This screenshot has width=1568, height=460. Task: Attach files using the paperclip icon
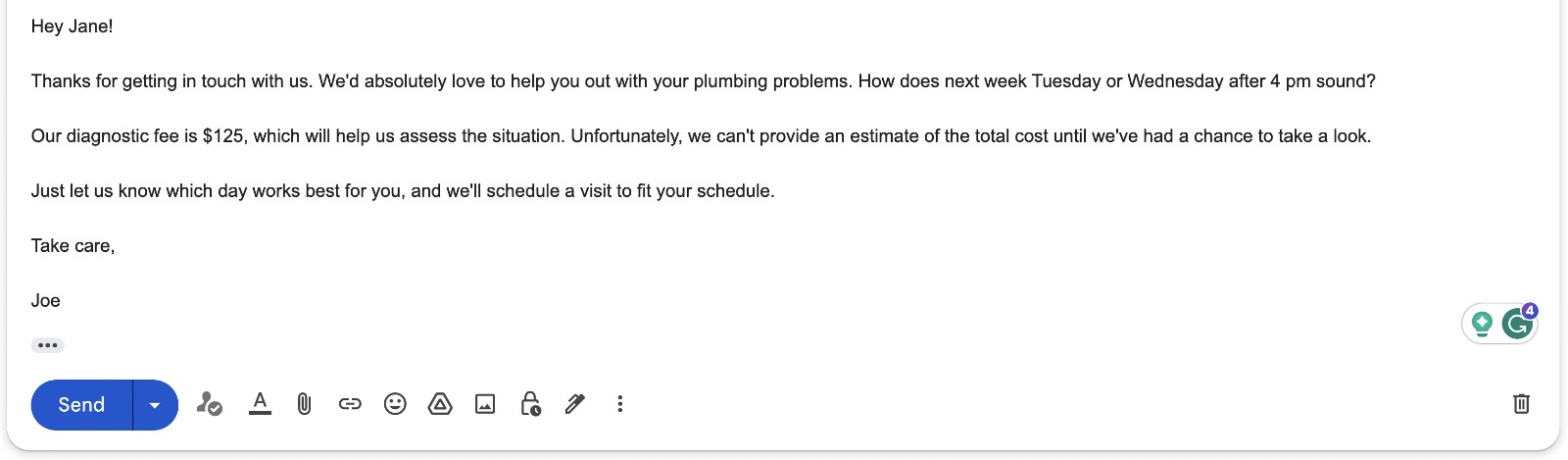[x=304, y=403]
